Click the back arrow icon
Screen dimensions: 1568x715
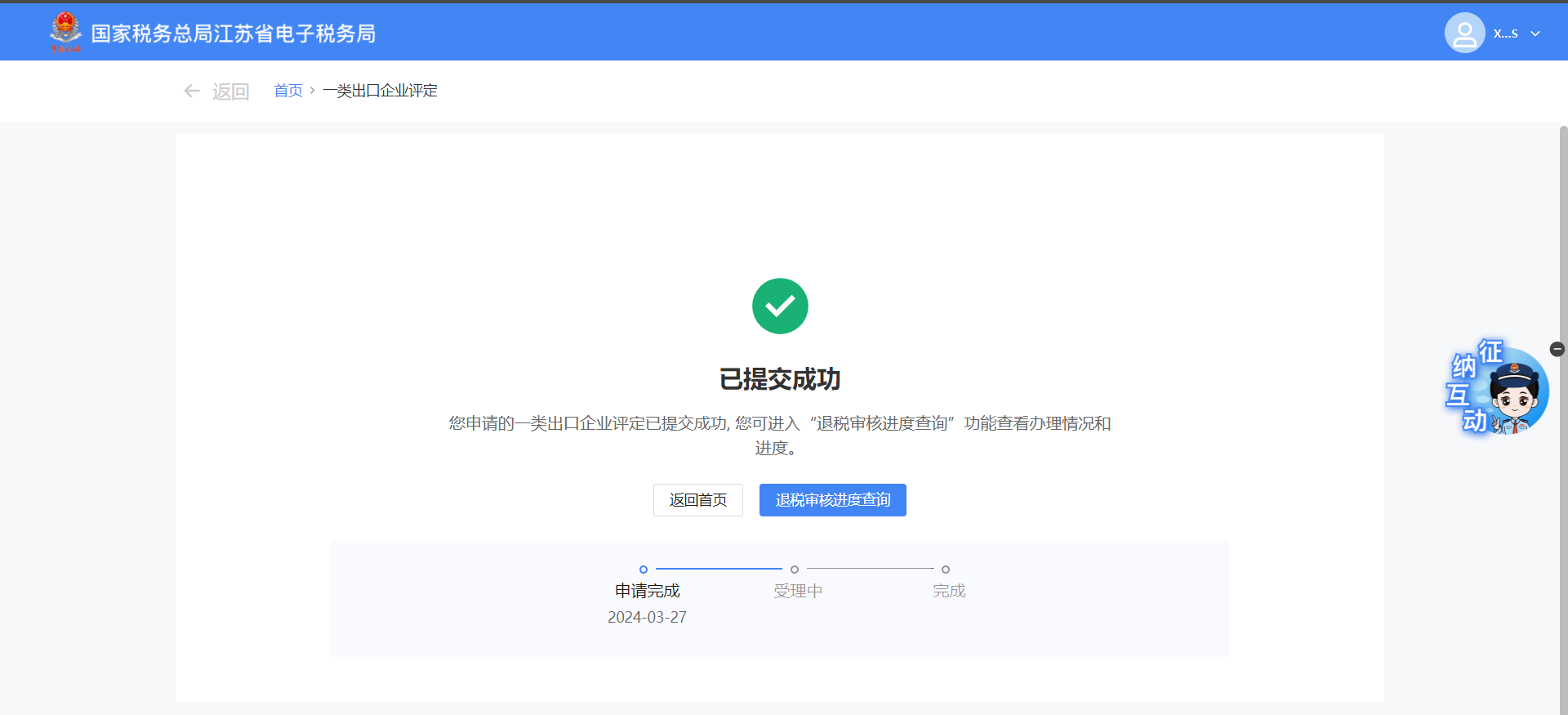[x=192, y=91]
